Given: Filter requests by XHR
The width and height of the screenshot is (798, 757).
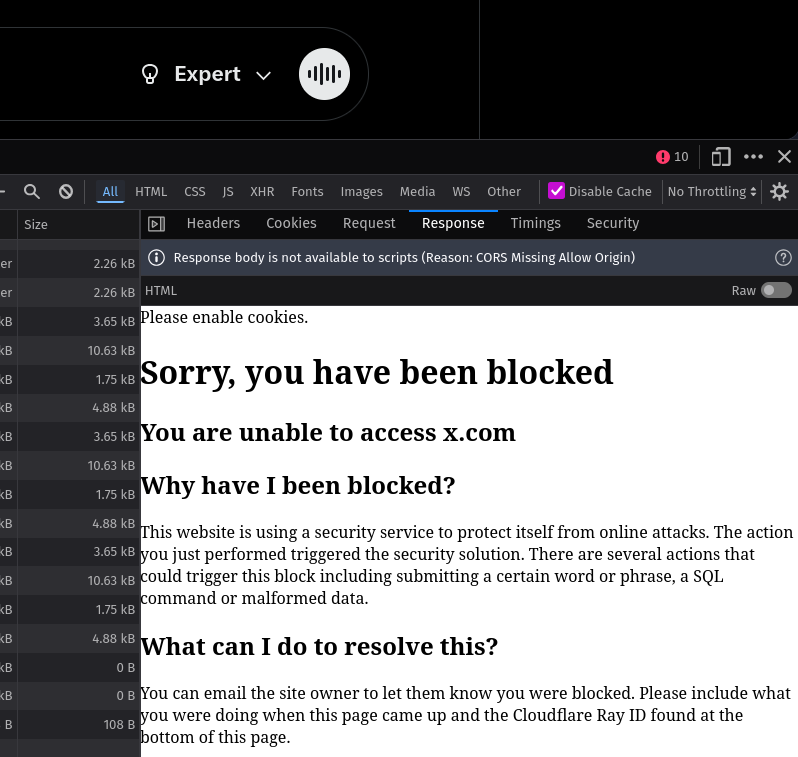Looking at the screenshot, I should (262, 191).
